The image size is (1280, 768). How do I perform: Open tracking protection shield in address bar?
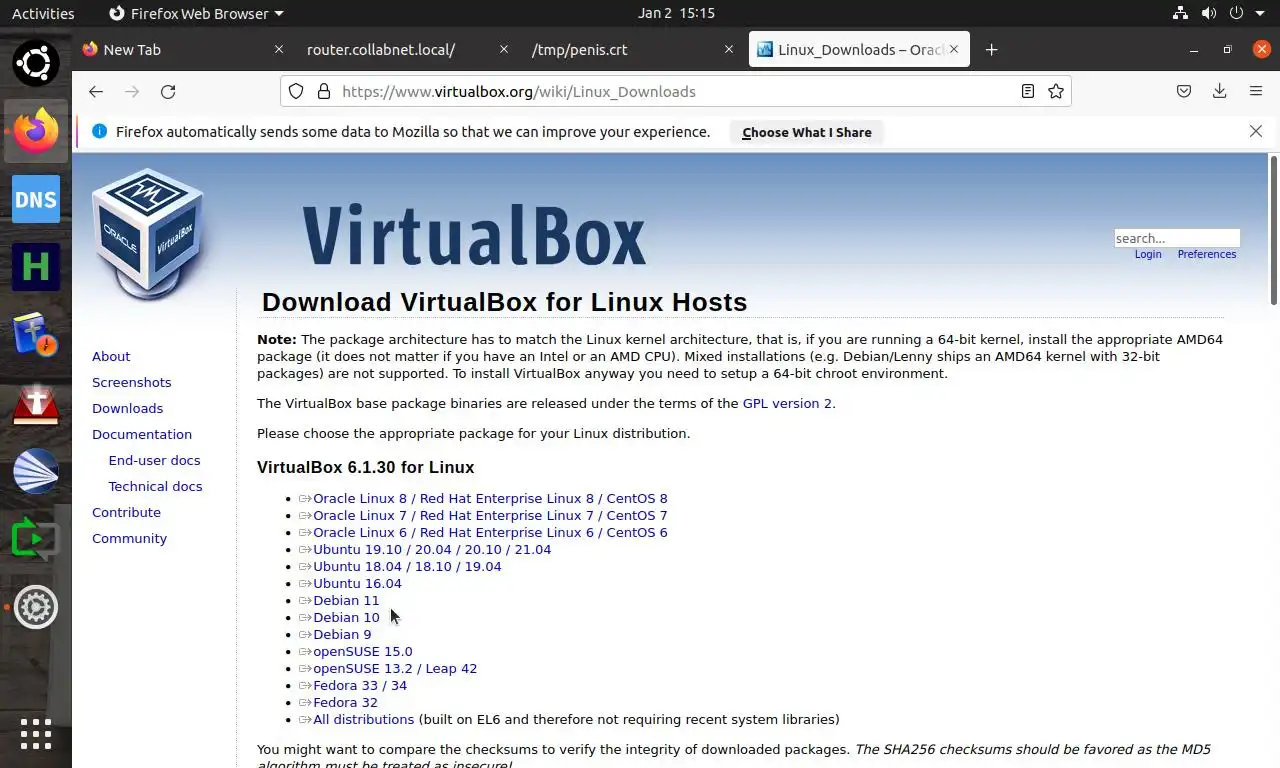(x=296, y=91)
